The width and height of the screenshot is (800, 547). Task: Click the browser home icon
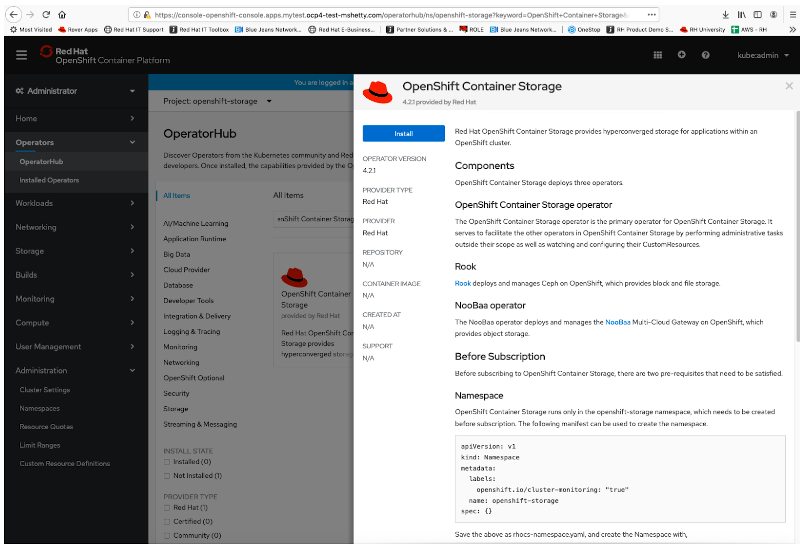tap(62, 14)
